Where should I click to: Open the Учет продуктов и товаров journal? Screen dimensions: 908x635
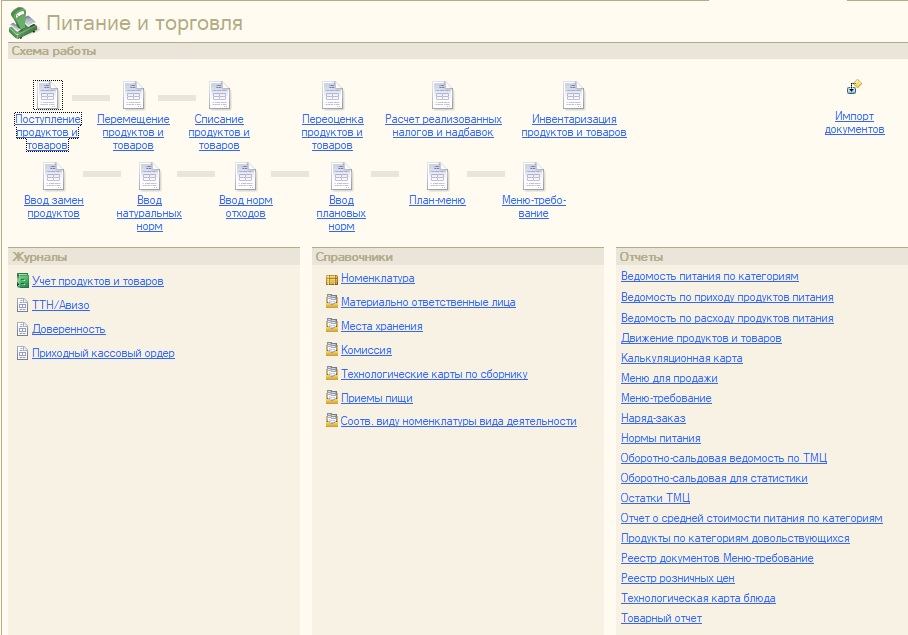pos(97,281)
